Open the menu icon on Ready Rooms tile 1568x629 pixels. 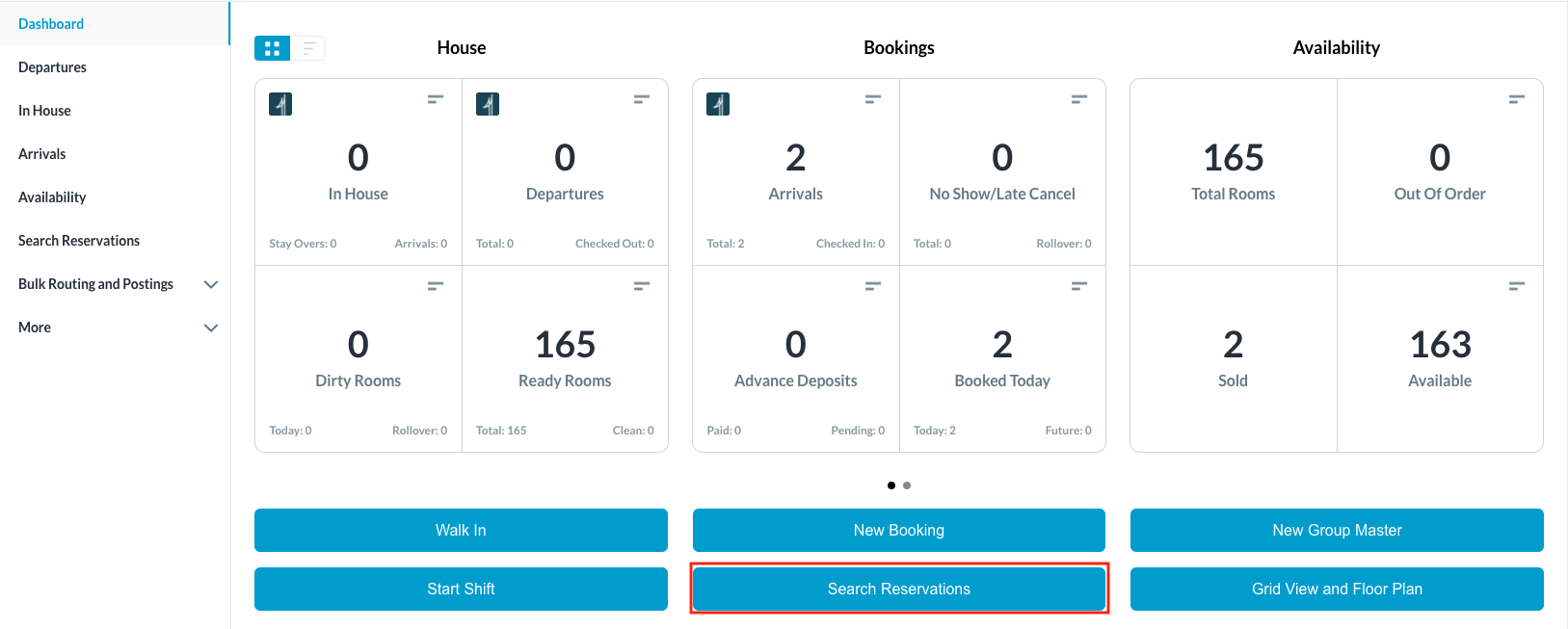(x=642, y=286)
